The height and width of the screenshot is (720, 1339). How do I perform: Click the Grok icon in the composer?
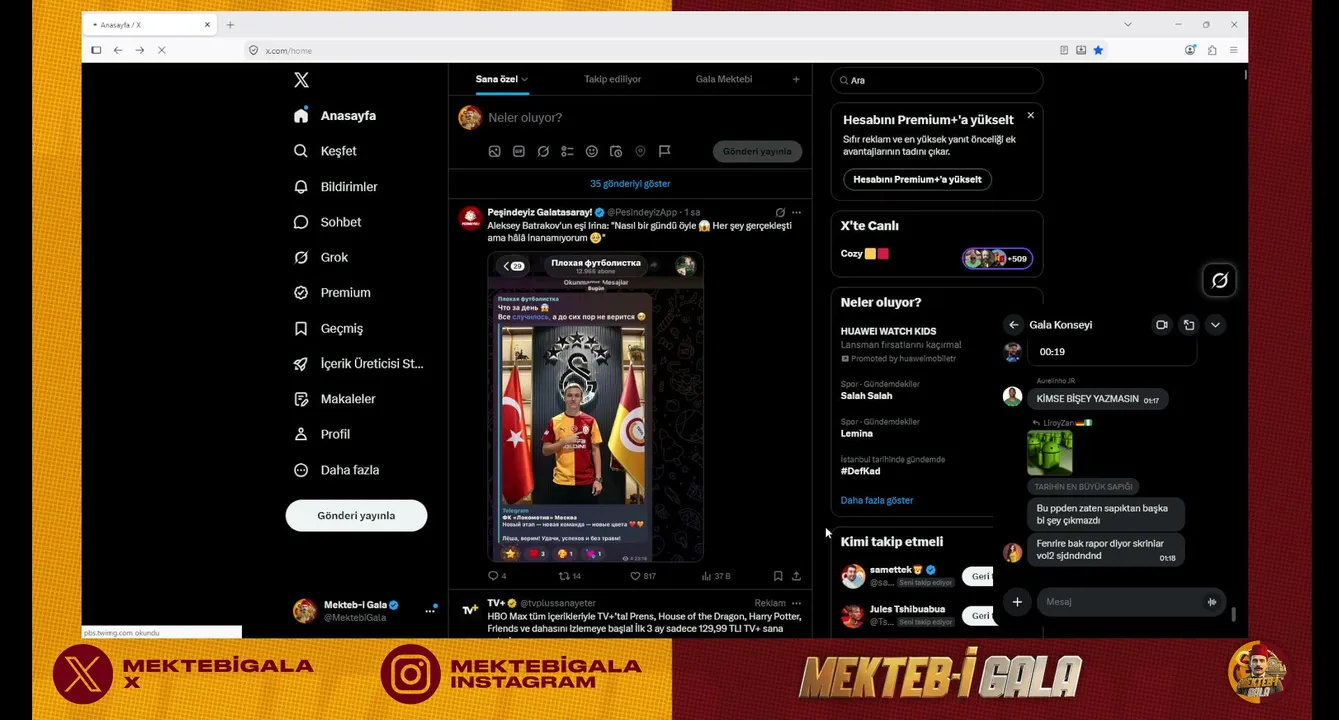click(543, 151)
